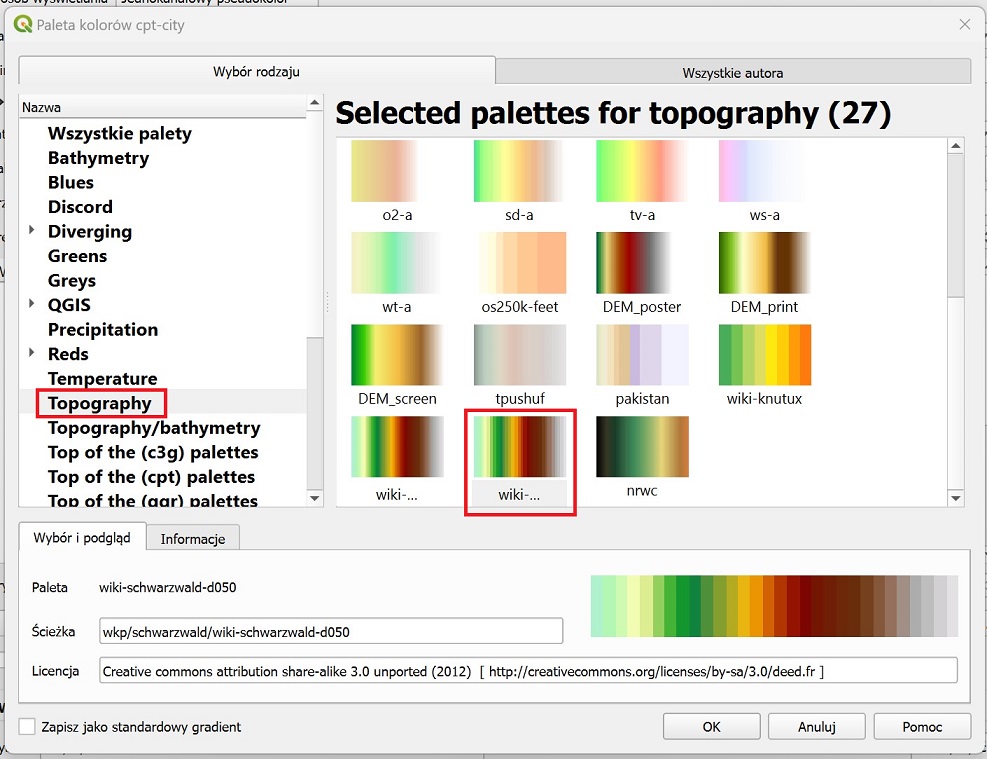Click scroll-up arrow of palette grid
Screen dimensions: 987x759
tap(956, 146)
